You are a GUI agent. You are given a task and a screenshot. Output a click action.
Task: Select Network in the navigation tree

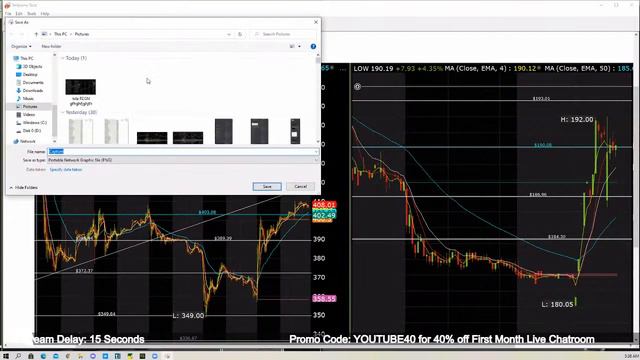click(x=24, y=141)
